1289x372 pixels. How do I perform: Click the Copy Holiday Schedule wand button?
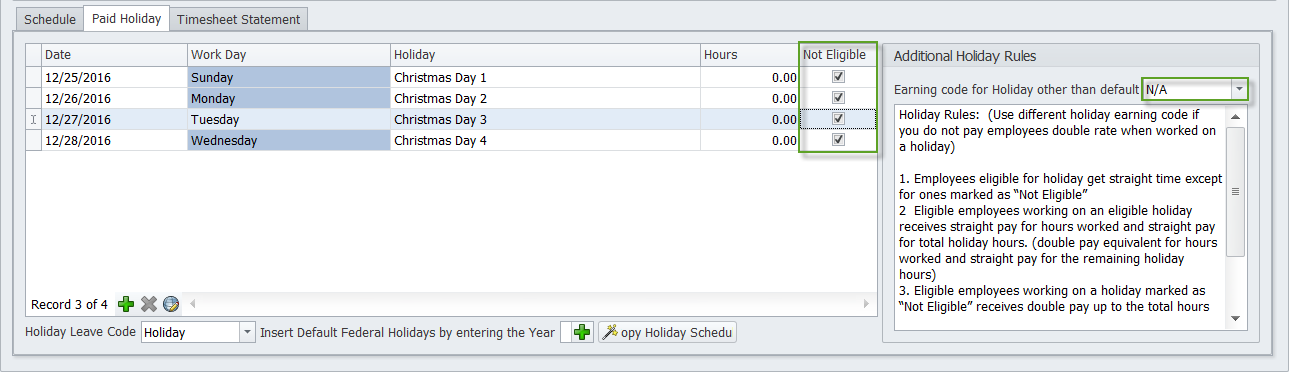[667, 332]
